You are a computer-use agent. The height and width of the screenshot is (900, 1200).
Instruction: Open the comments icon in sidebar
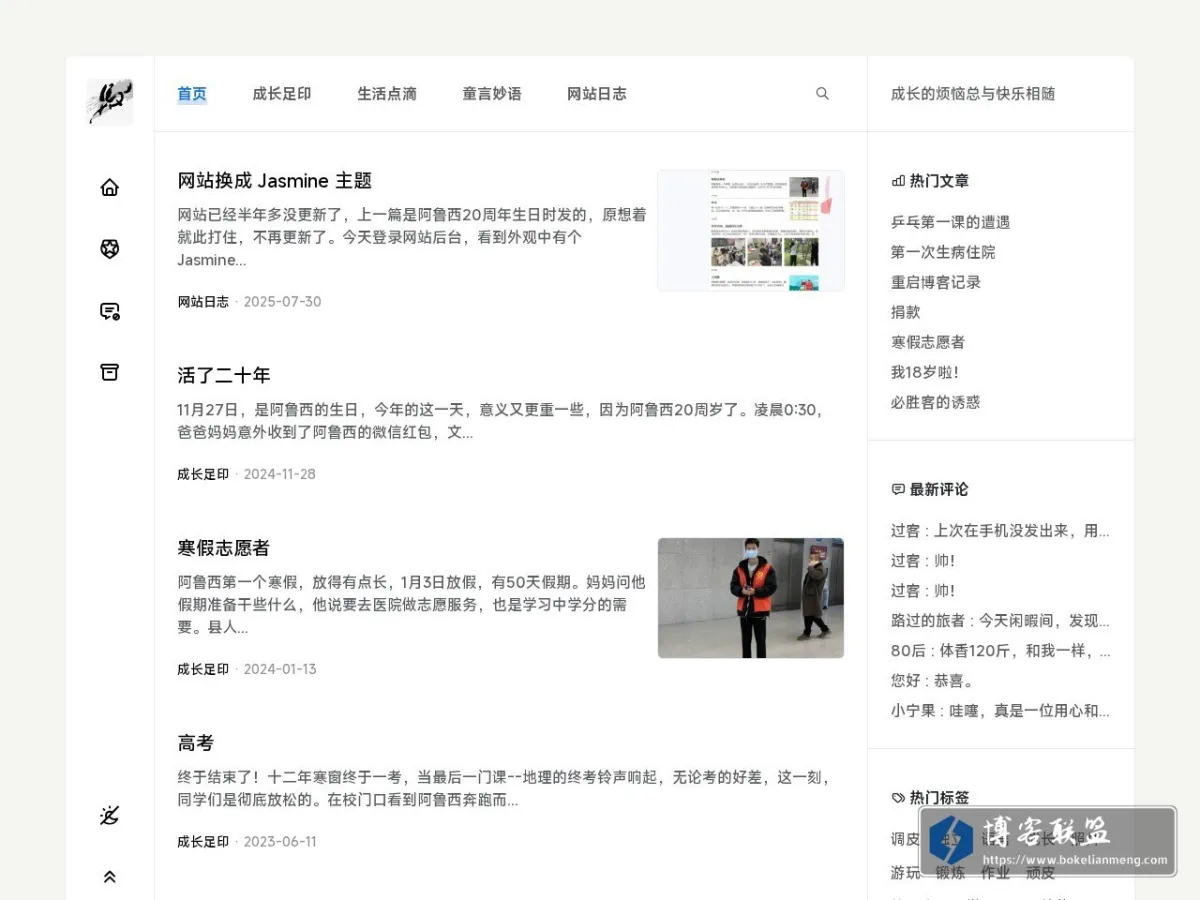[x=110, y=311]
